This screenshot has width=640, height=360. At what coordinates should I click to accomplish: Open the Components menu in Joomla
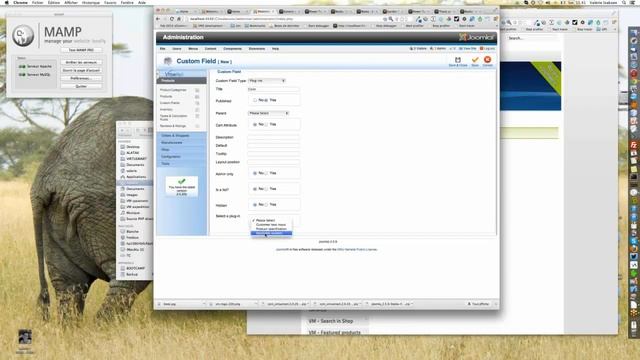(x=232, y=49)
